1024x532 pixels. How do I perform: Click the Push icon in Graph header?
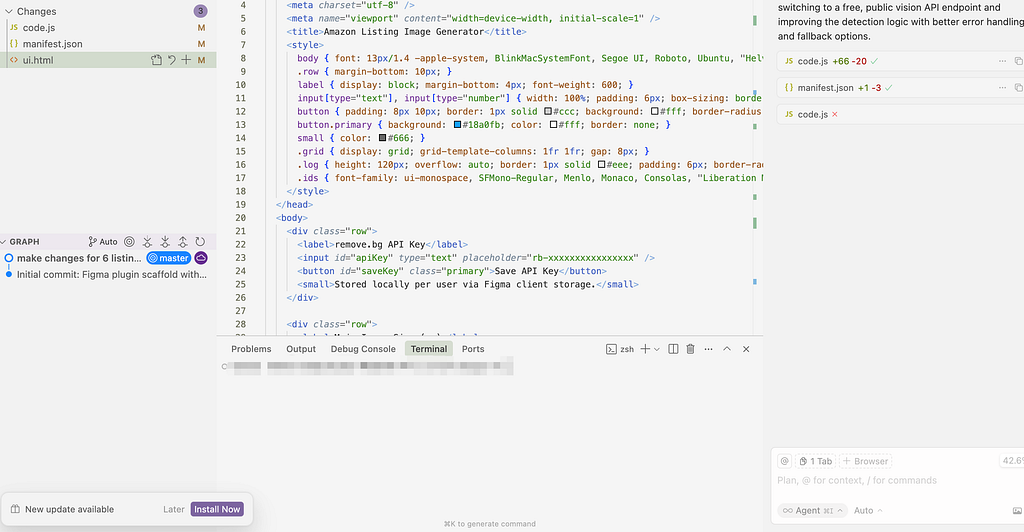183,242
